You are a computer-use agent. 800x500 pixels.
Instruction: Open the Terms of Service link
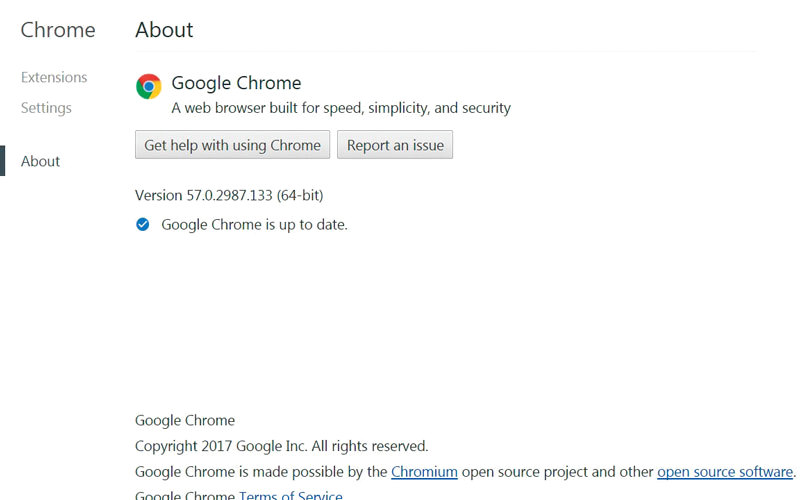pyautogui.click(x=291, y=495)
